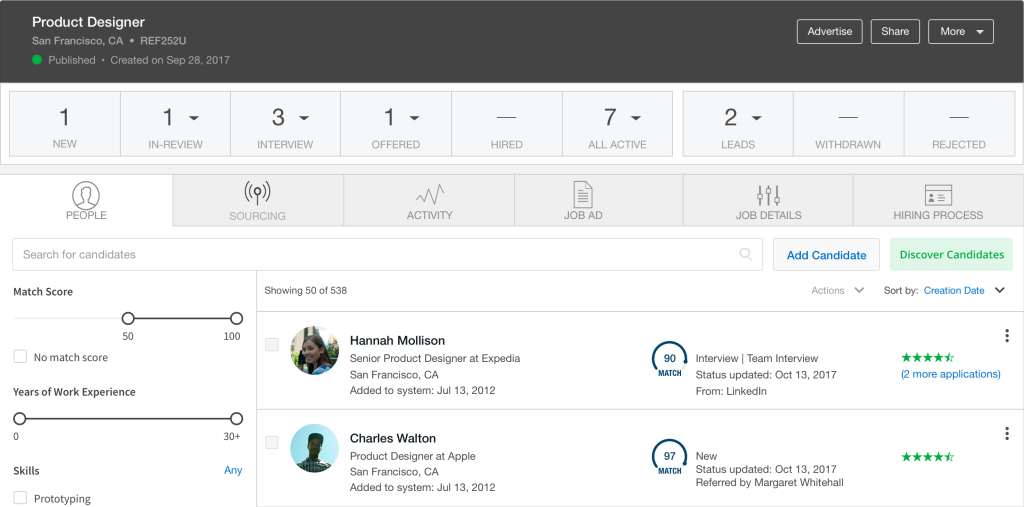Select the Interview stage count
The width and height of the screenshot is (1024, 507).
point(285,125)
